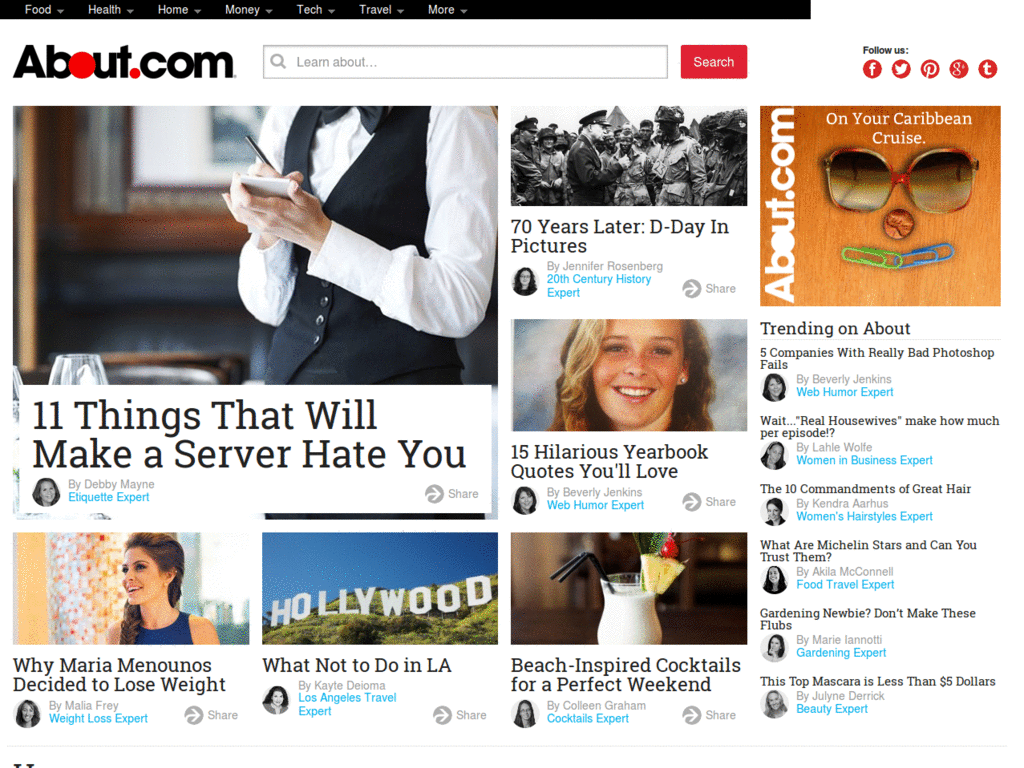Open the Tech navigation menu
This screenshot has width=1024, height=768.
(x=315, y=10)
